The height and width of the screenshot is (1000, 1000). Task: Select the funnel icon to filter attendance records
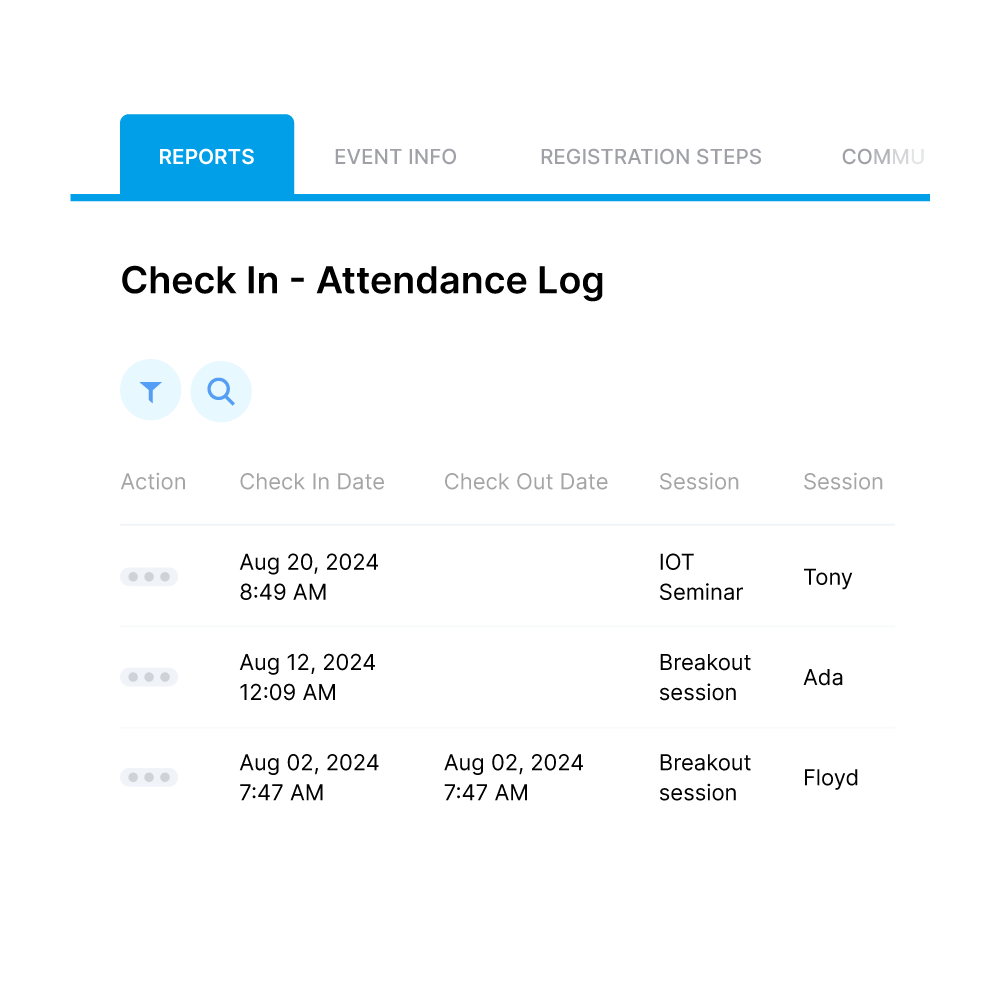pyautogui.click(x=150, y=390)
